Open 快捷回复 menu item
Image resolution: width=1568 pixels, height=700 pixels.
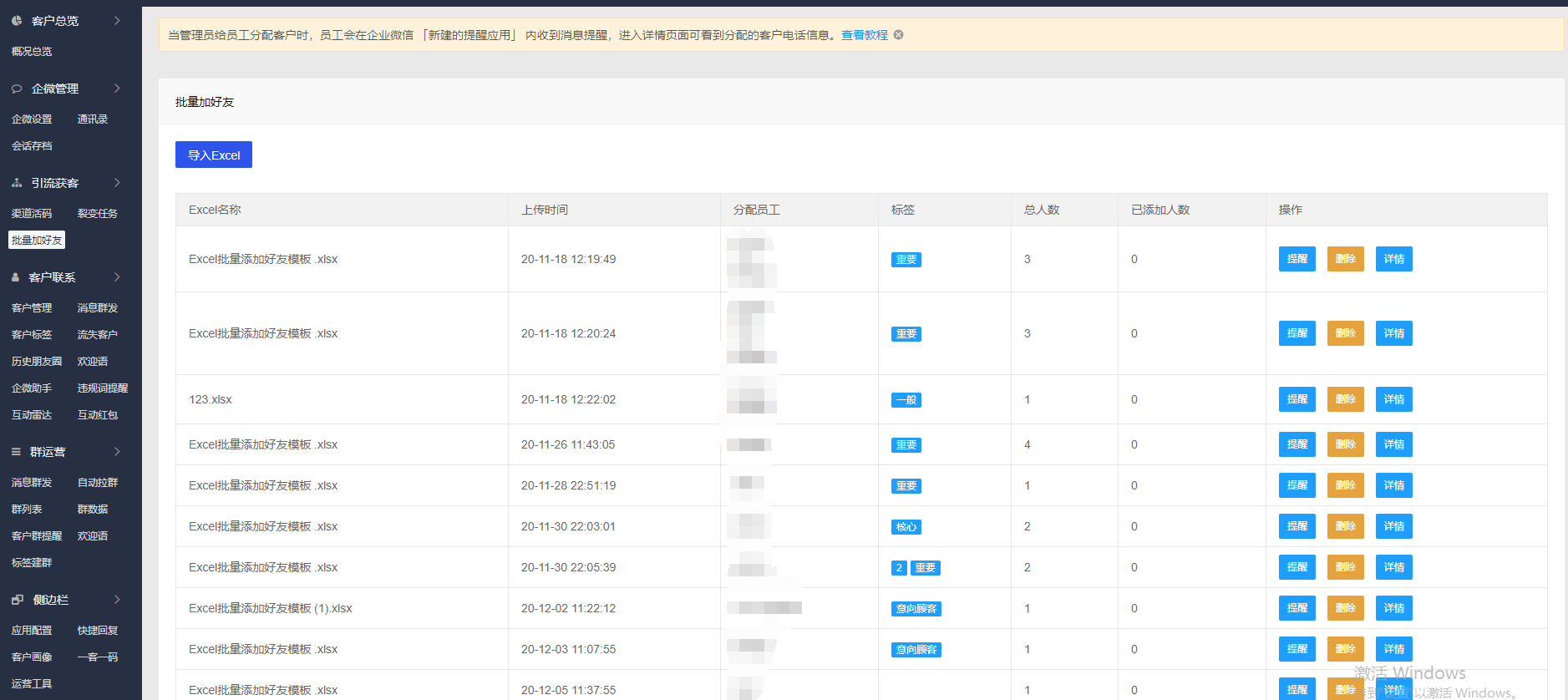[x=98, y=631]
